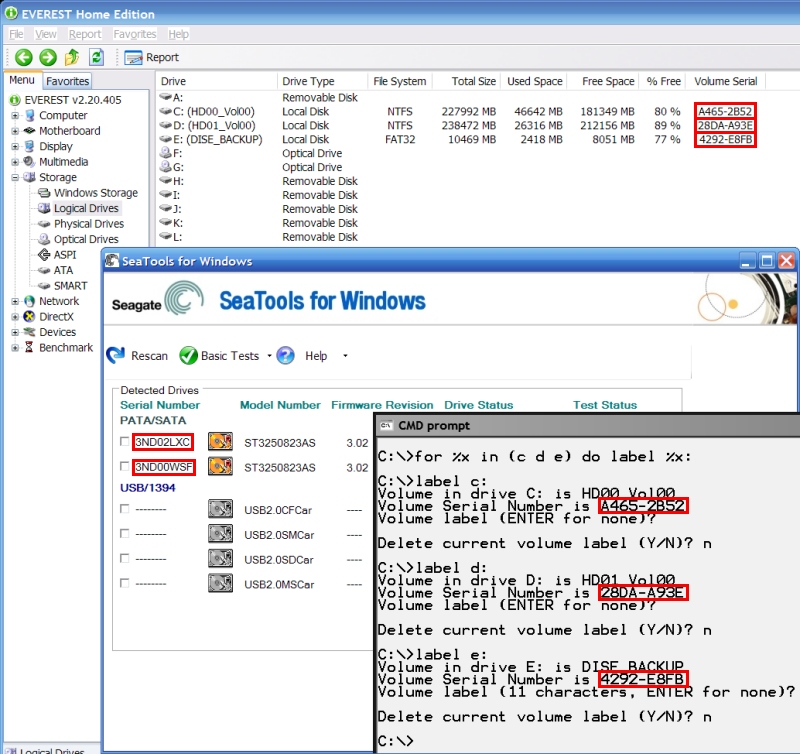800x754 pixels.
Task: Open the View menu
Action: pos(45,34)
